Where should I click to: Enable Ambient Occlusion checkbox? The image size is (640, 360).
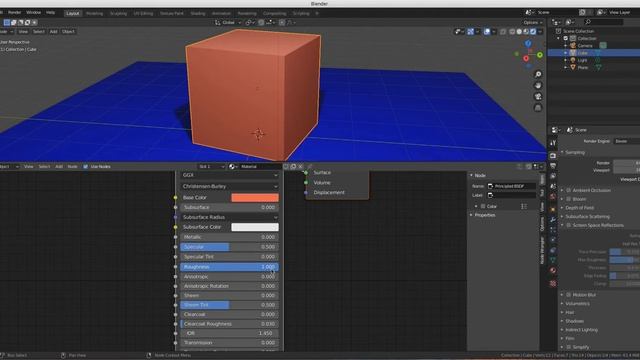(x=569, y=190)
